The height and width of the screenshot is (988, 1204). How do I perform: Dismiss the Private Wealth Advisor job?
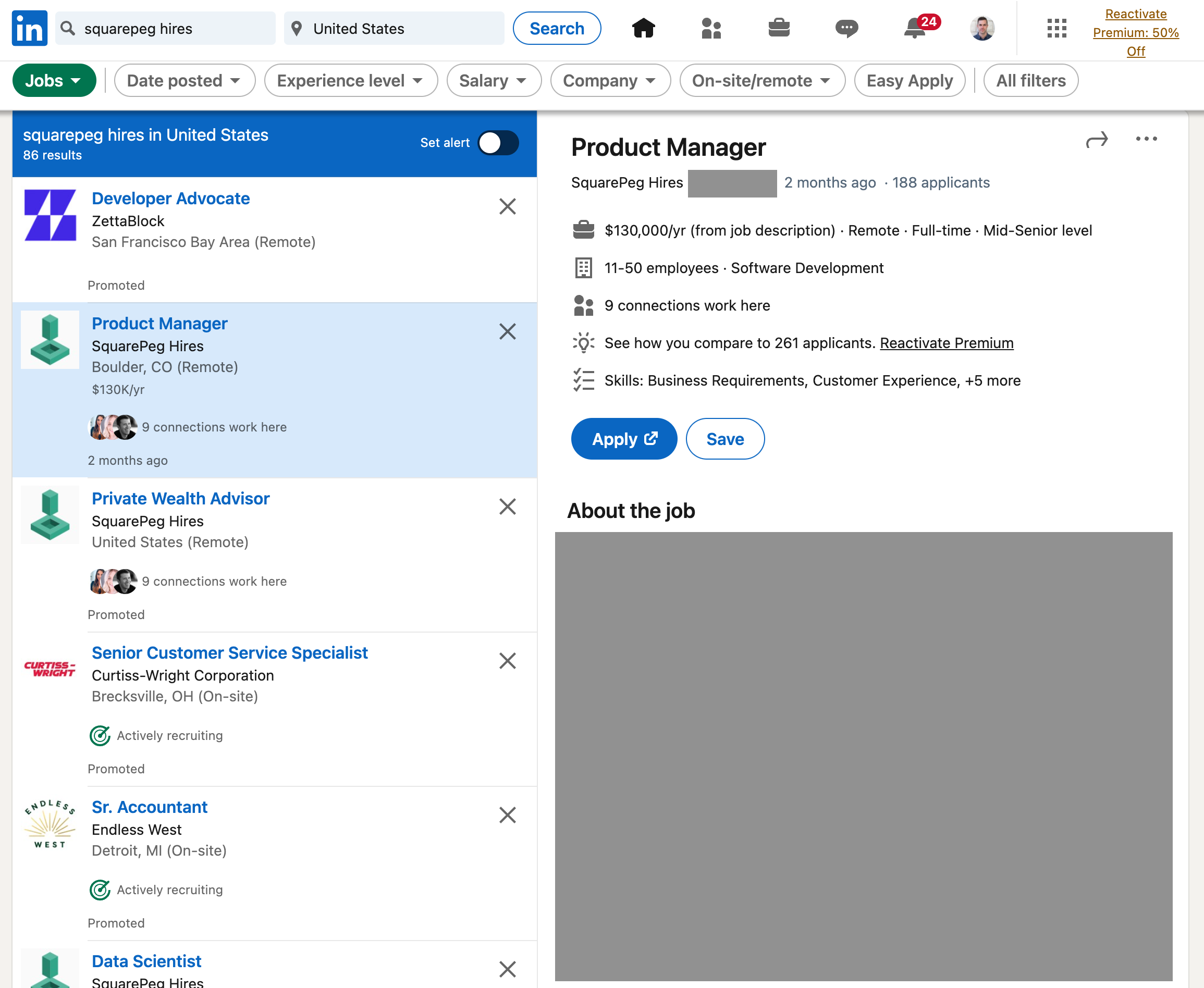507,507
